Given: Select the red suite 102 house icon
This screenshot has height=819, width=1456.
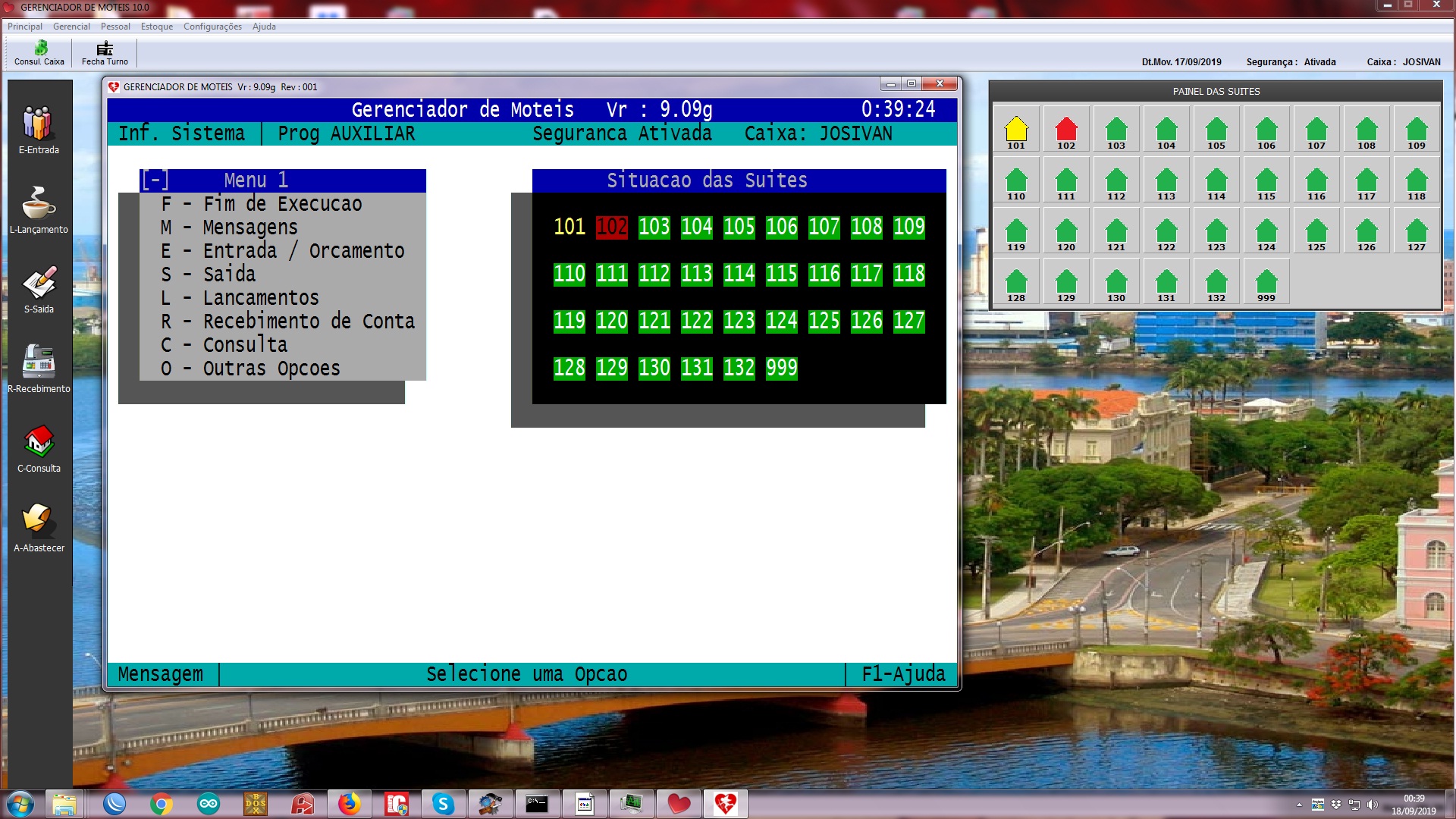Looking at the screenshot, I should click(1066, 130).
